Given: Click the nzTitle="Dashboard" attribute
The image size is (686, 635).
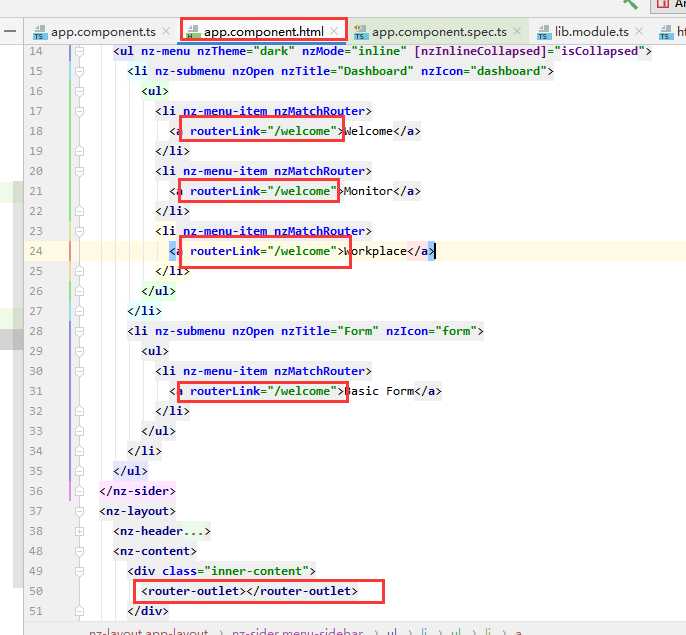Looking at the screenshot, I should point(347,71).
